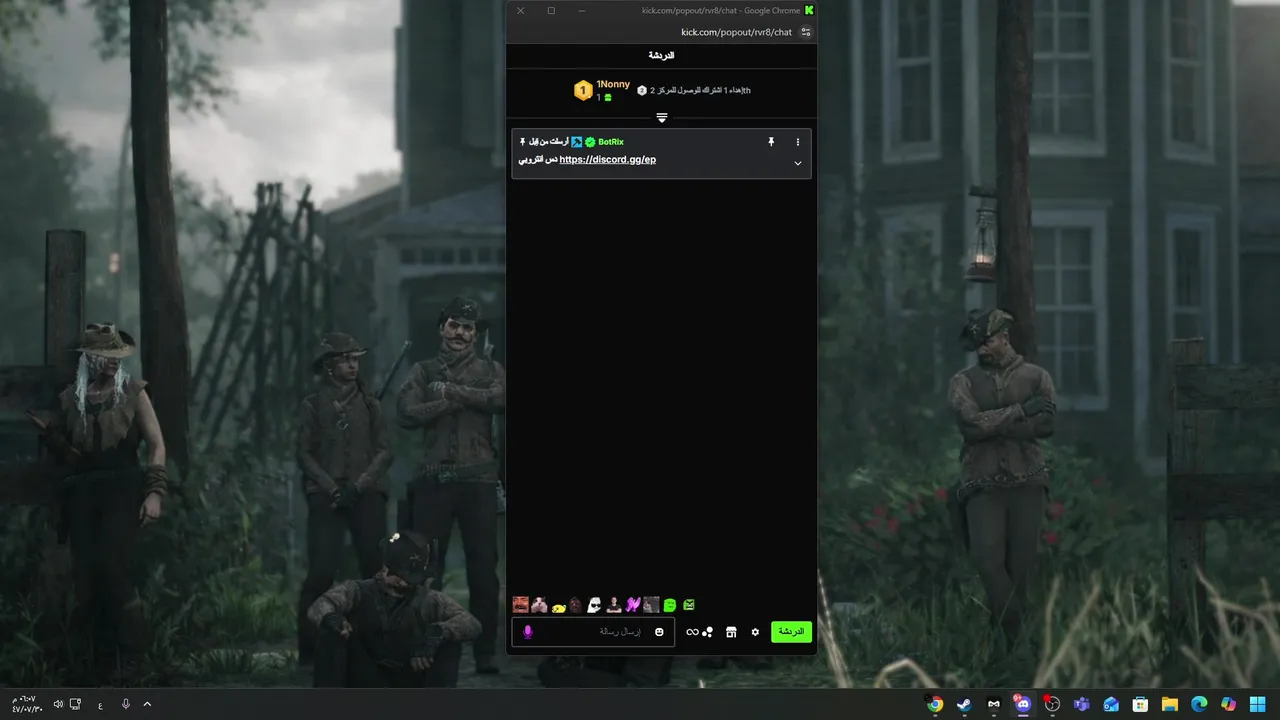
Task: Insert the white cat emote
Action: [539, 605]
